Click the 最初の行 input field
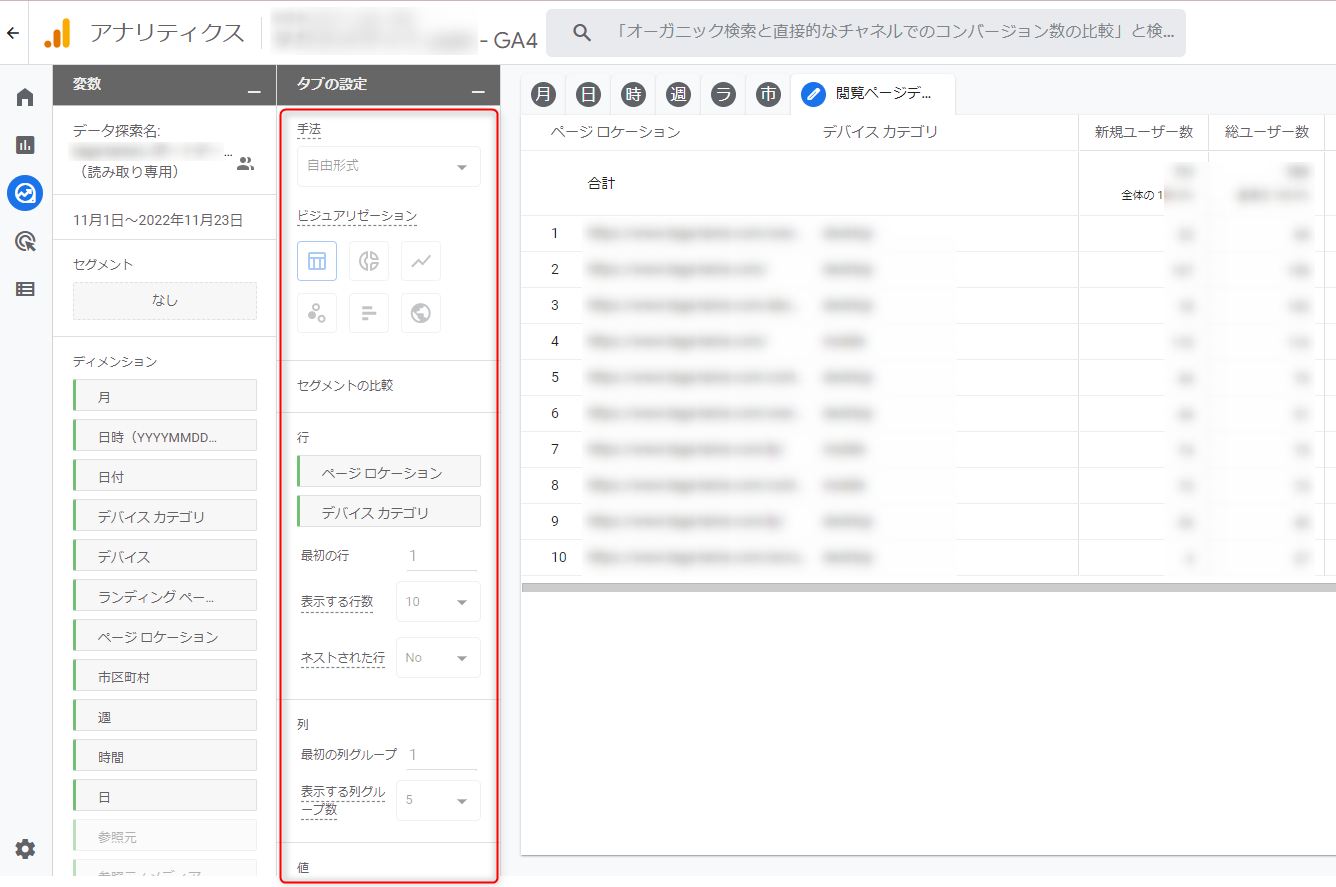Image resolution: width=1336 pixels, height=887 pixels. point(442,555)
